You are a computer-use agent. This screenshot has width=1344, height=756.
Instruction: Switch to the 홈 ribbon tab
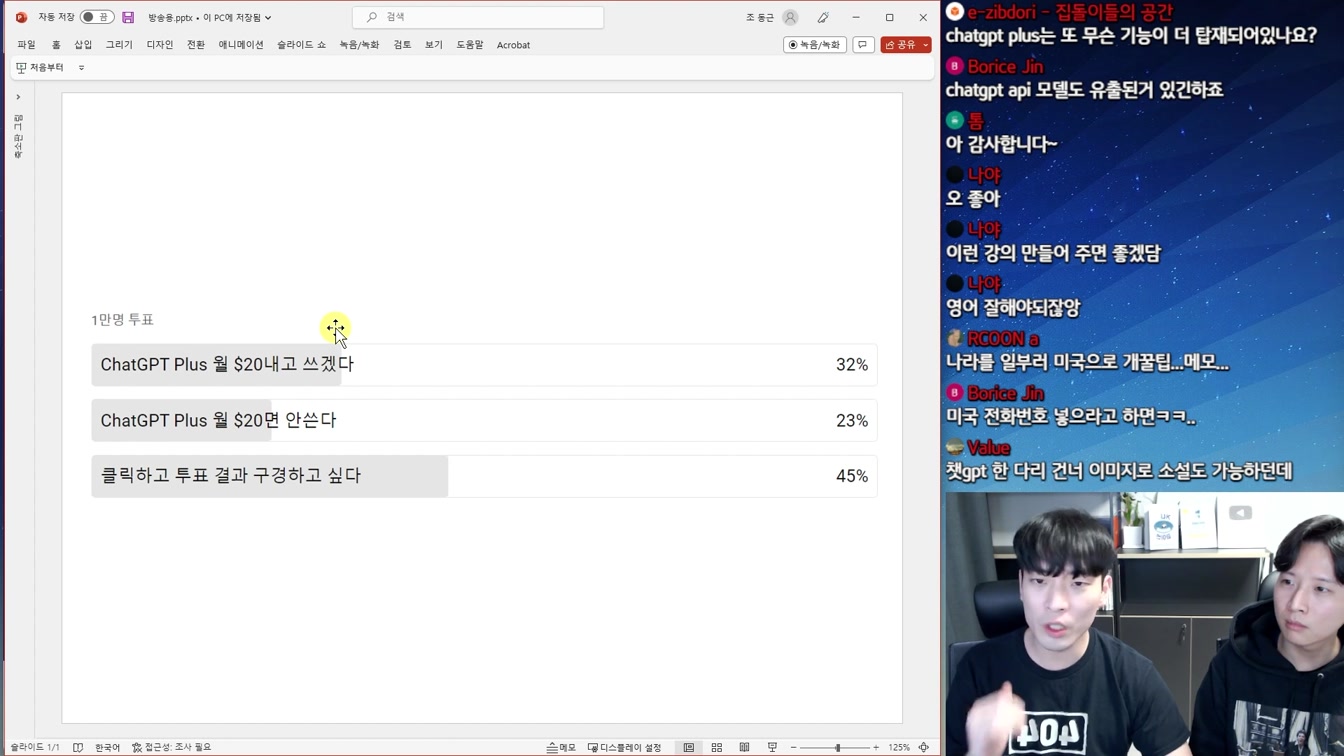click(56, 45)
